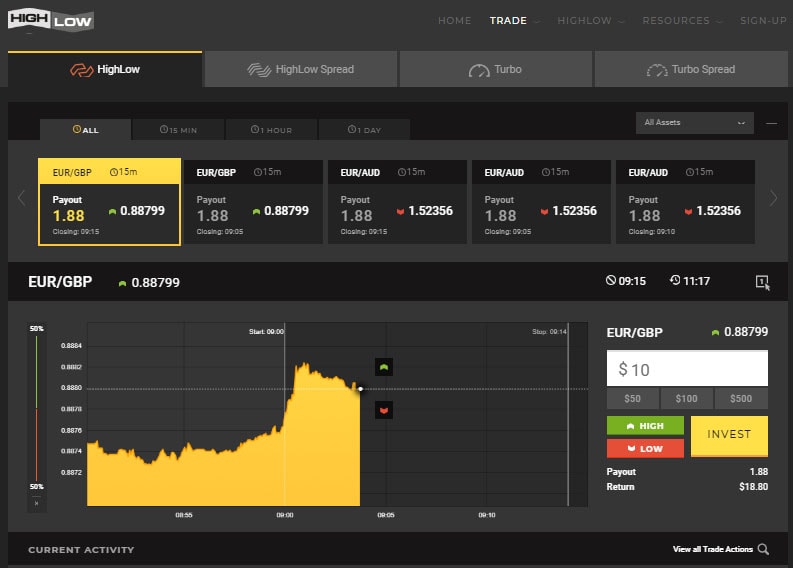Show next asset cards with right arrow

[x=773, y=198]
